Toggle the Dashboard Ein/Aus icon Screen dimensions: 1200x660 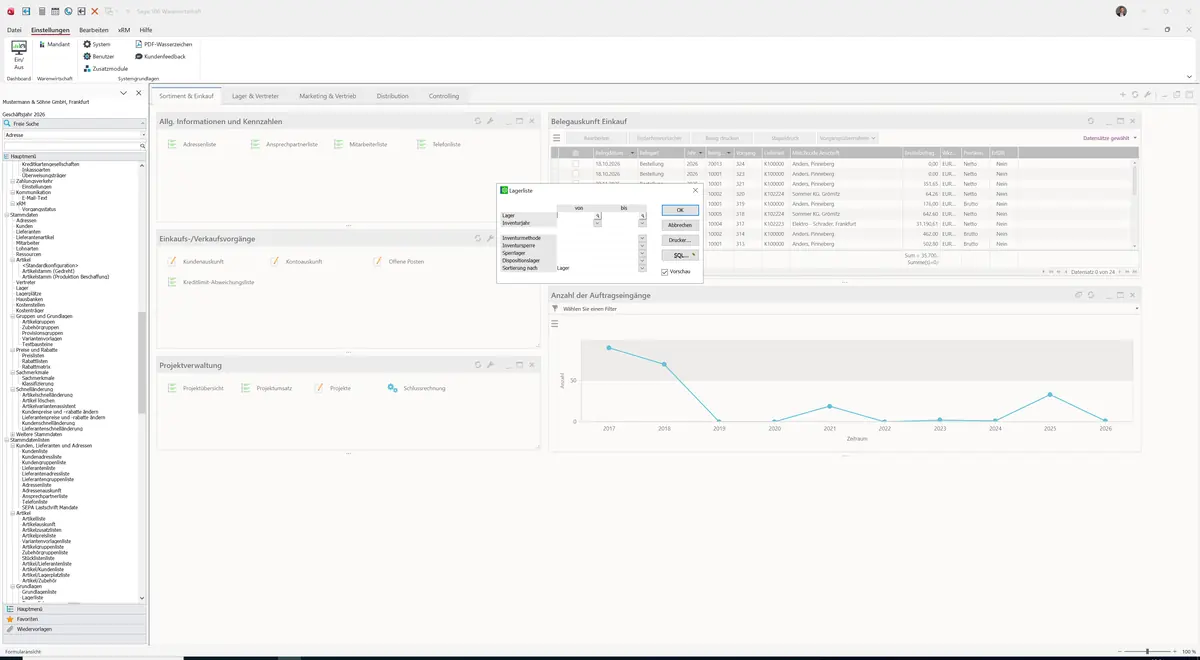pos(18,53)
